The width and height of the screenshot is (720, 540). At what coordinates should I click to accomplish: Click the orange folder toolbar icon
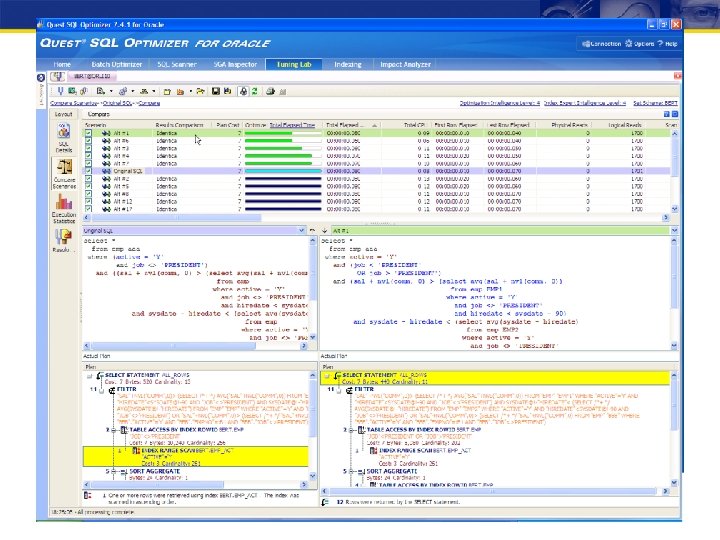click(x=180, y=92)
